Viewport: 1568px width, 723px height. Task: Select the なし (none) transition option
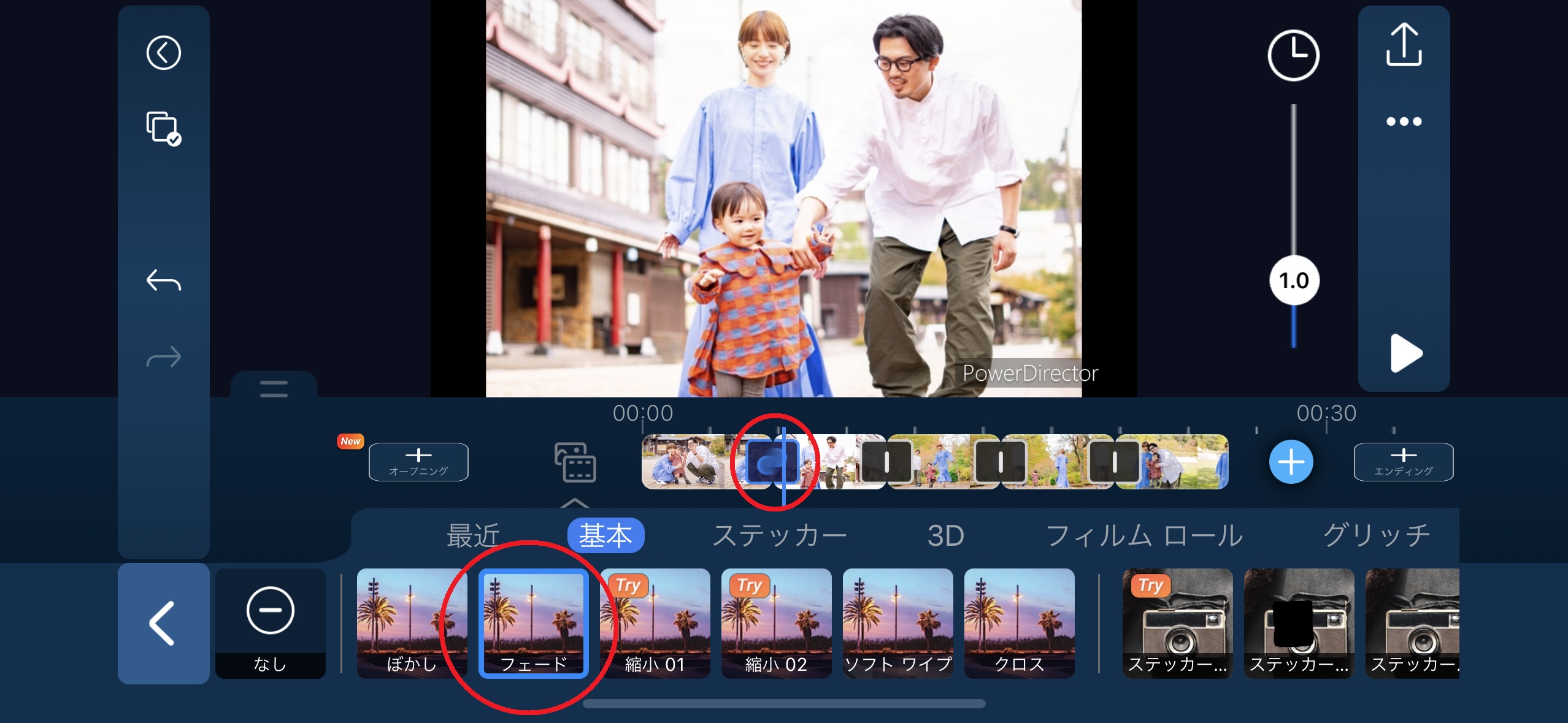270,622
